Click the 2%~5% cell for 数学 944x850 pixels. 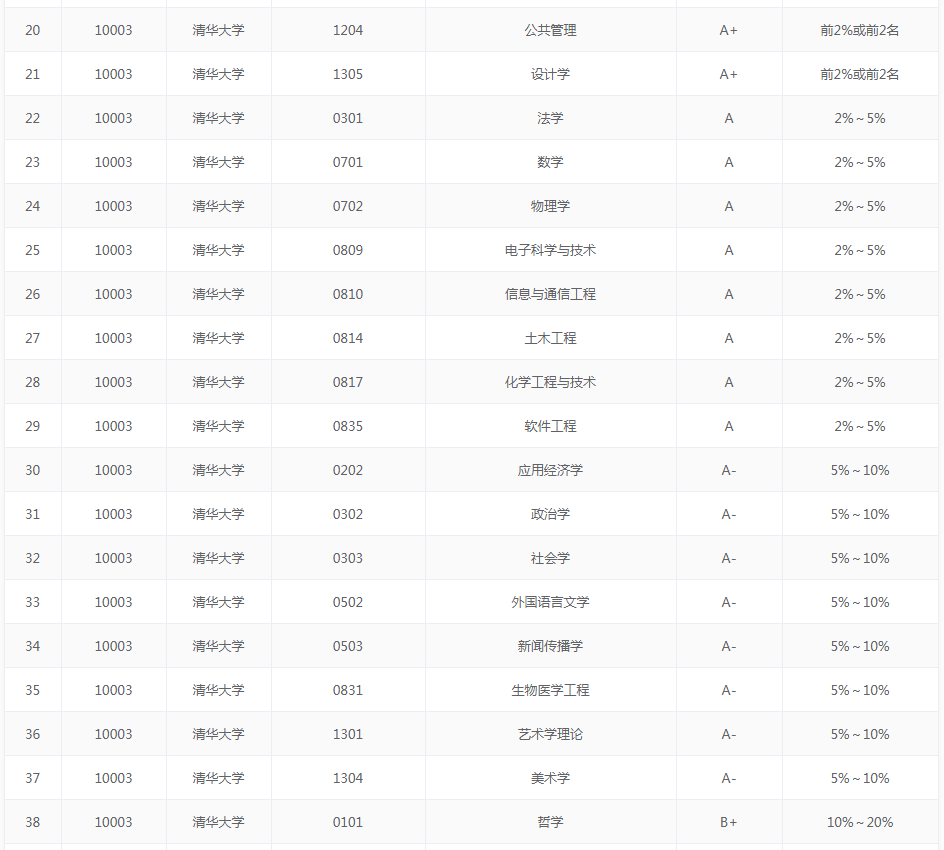click(860, 162)
